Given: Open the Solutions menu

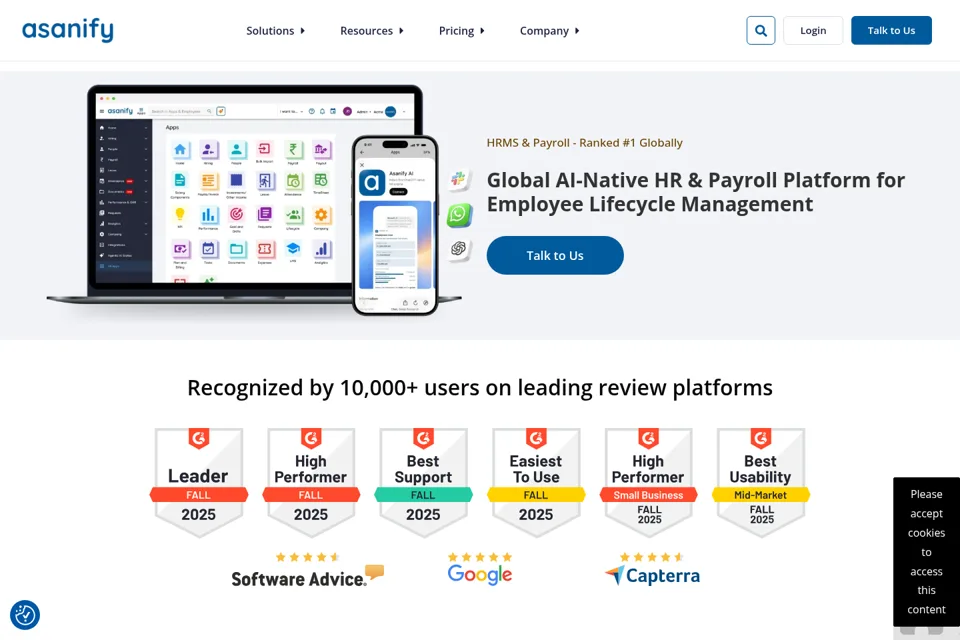Looking at the screenshot, I should pos(276,31).
